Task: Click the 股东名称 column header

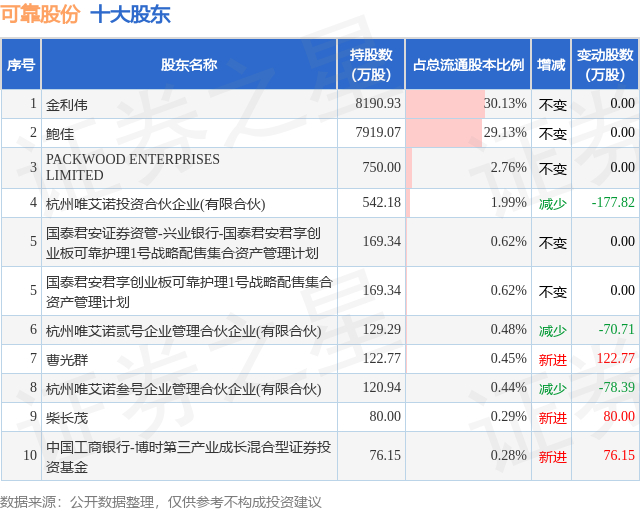Action: [189, 65]
